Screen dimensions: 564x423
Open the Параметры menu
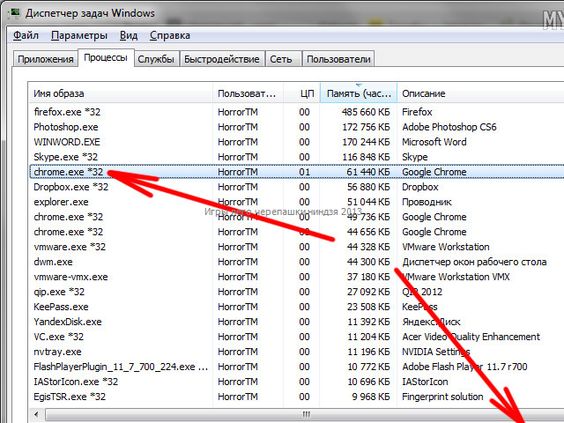coord(79,36)
